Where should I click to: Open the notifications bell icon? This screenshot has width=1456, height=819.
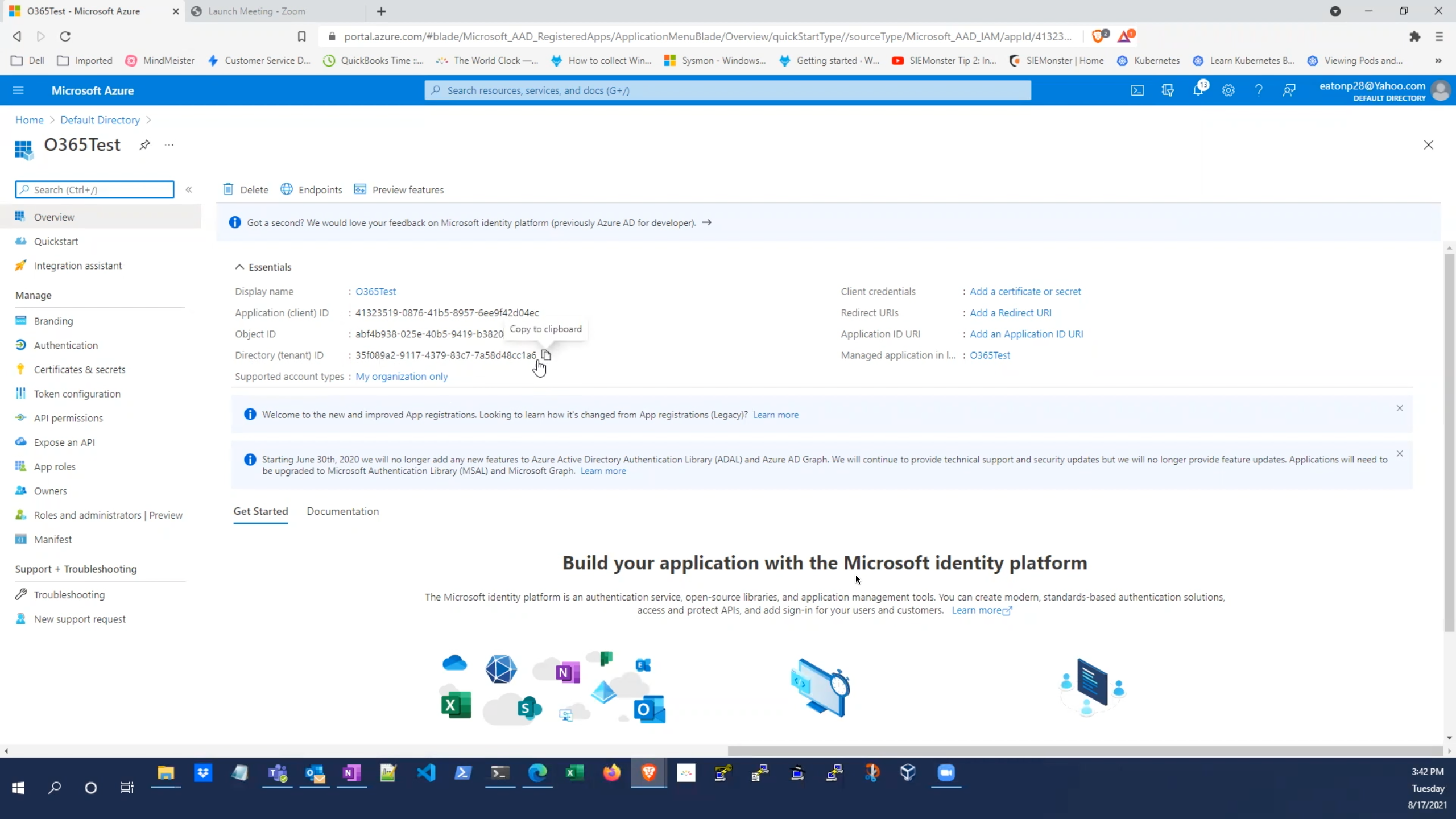[1199, 90]
